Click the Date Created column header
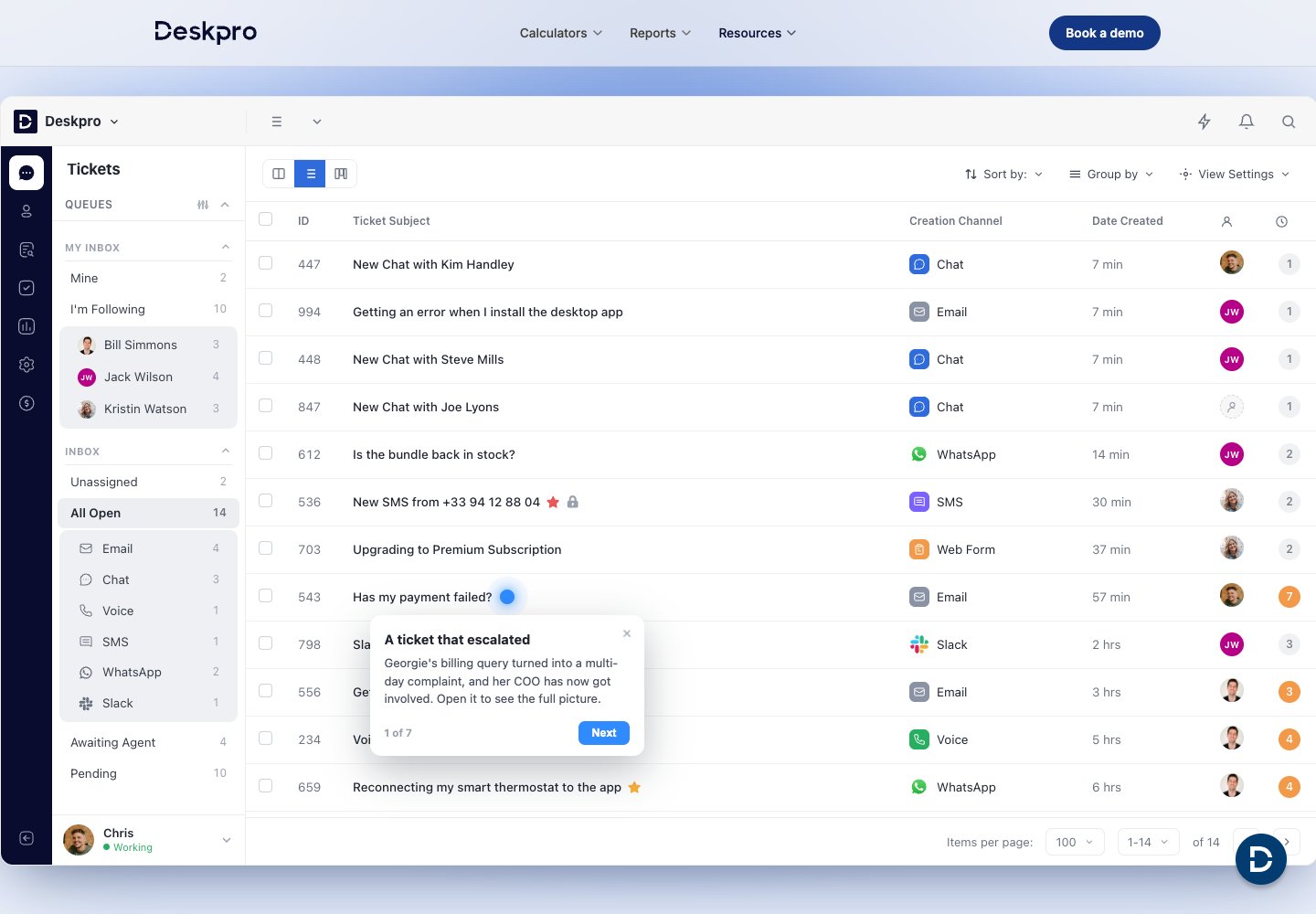 1128,221
